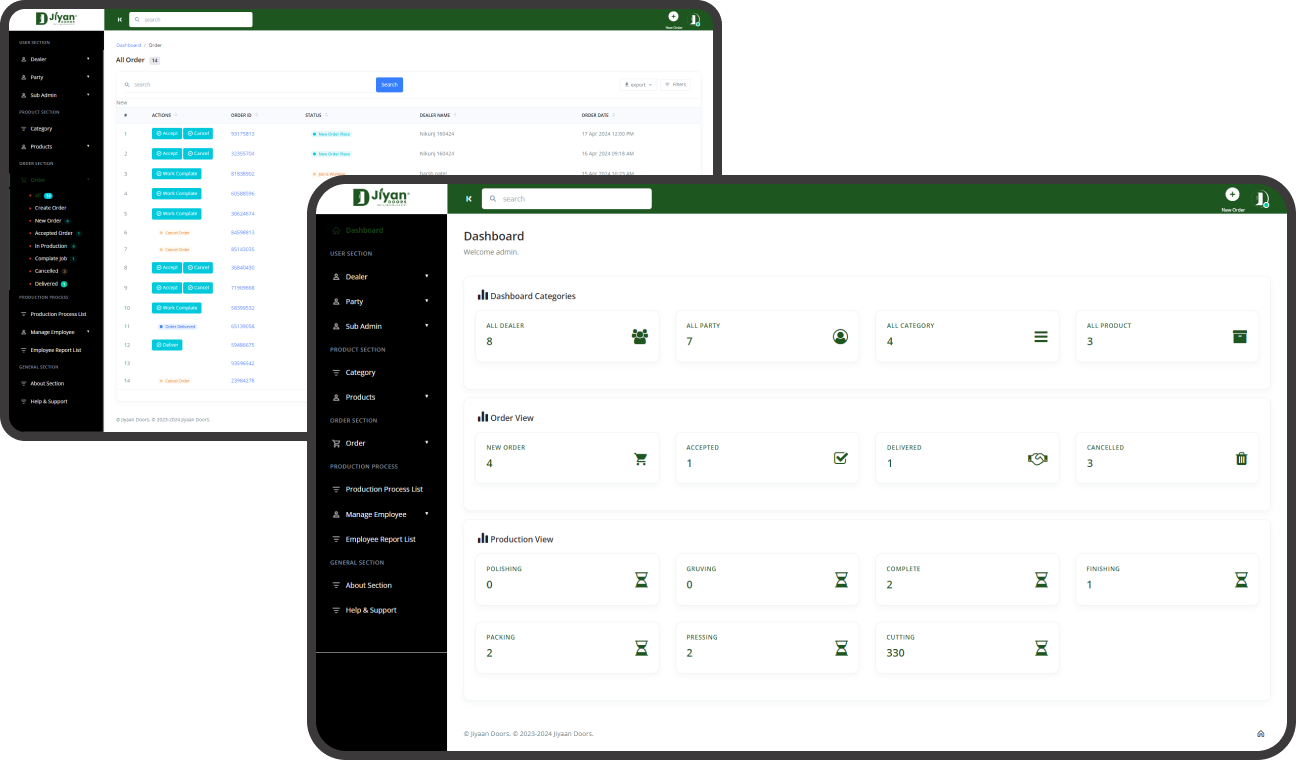Viewport: 1296px width, 760px height.
Task: Click the All Category list icon
Action: tap(1040, 337)
